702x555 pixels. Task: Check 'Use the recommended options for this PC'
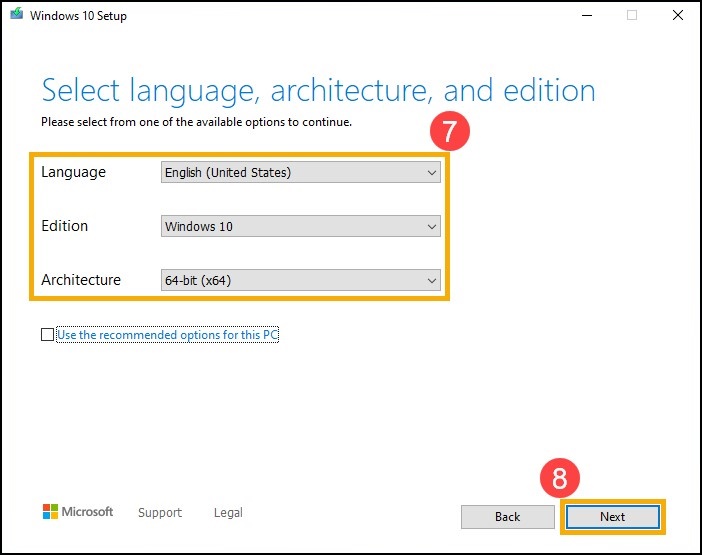point(47,334)
